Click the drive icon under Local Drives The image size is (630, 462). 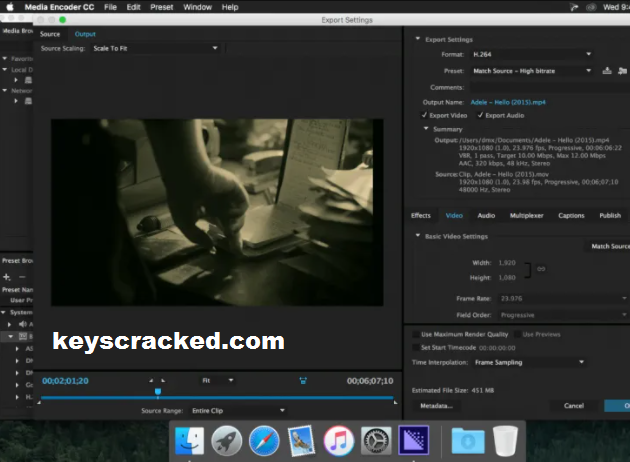(28, 80)
